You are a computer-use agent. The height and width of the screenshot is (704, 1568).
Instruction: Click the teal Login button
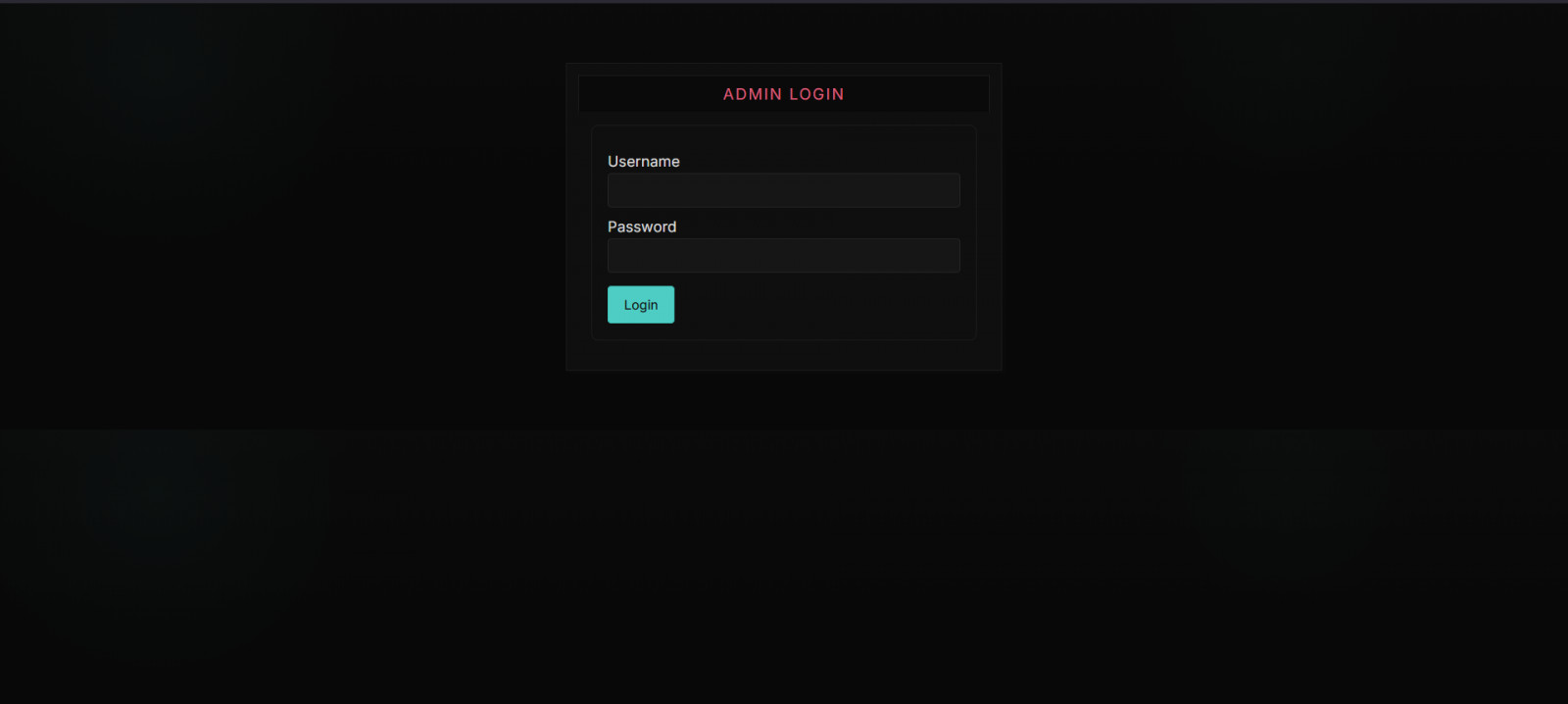pyautogui.click(x=640, y=305)
